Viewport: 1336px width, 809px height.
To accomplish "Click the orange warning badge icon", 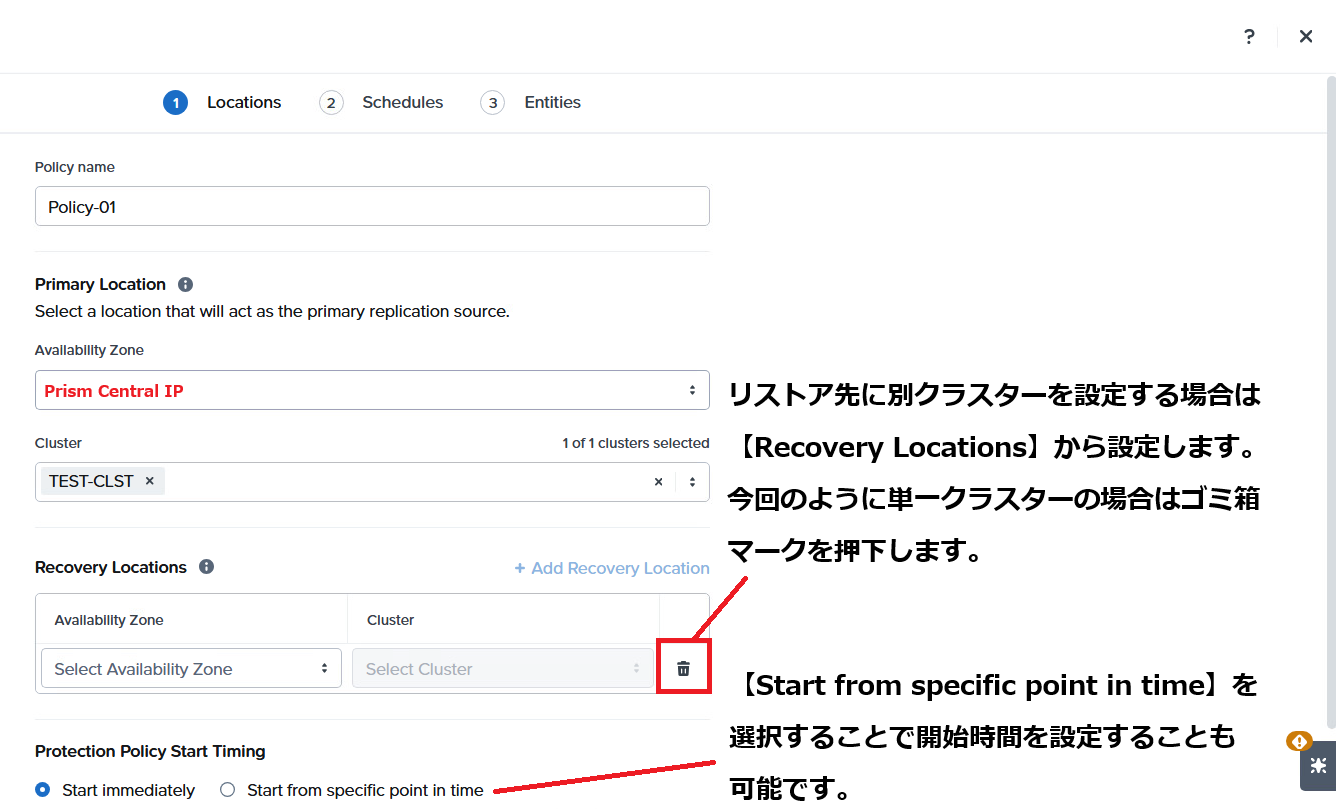I will (x=1298, y=742).
